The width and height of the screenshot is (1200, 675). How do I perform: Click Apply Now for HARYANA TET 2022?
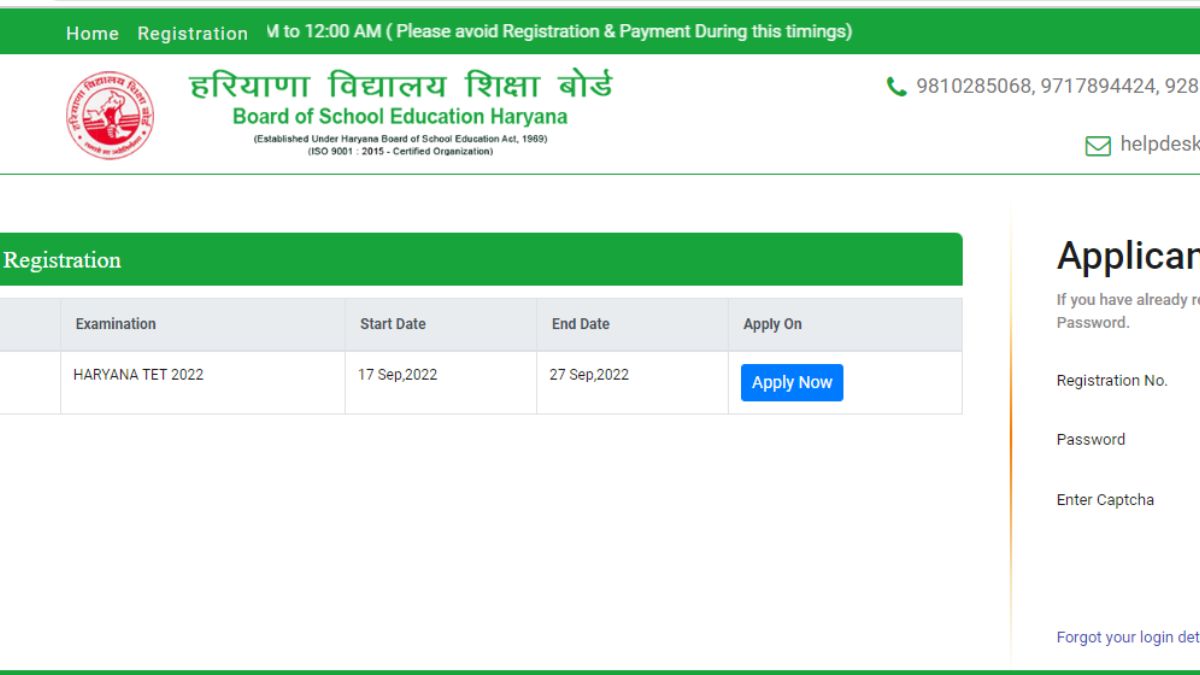[792, 382]
